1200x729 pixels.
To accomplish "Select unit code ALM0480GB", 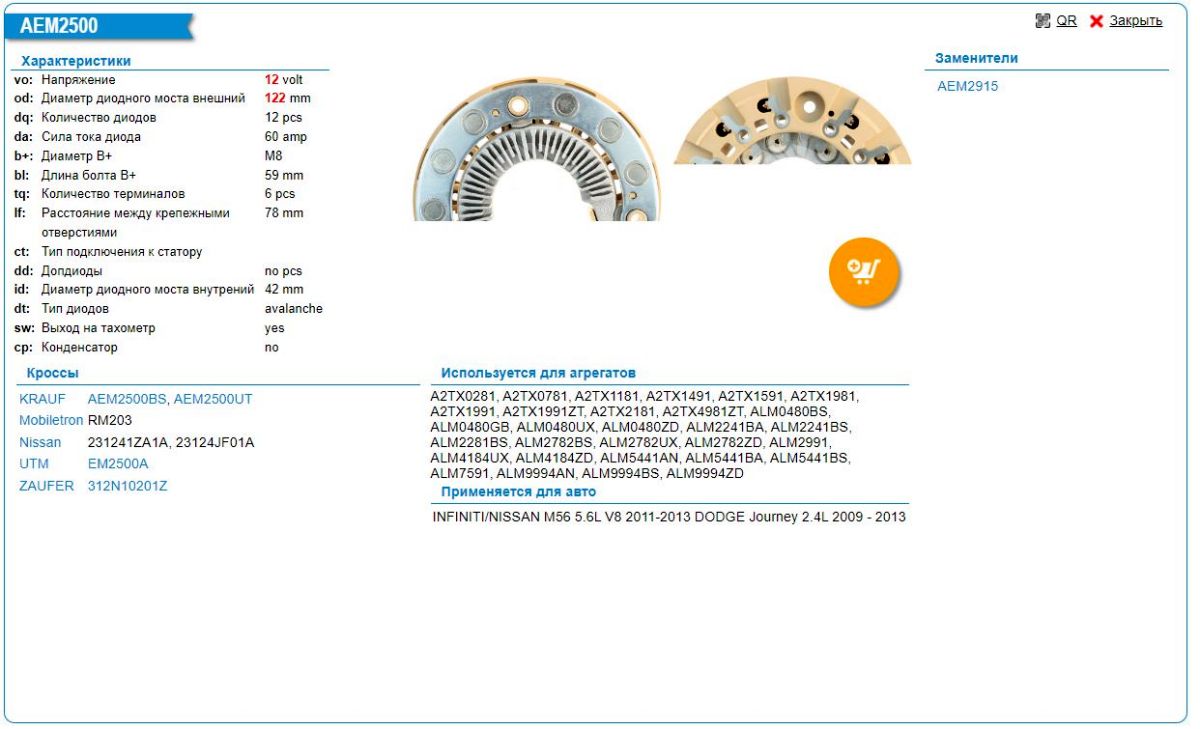I will pos(470,427).
